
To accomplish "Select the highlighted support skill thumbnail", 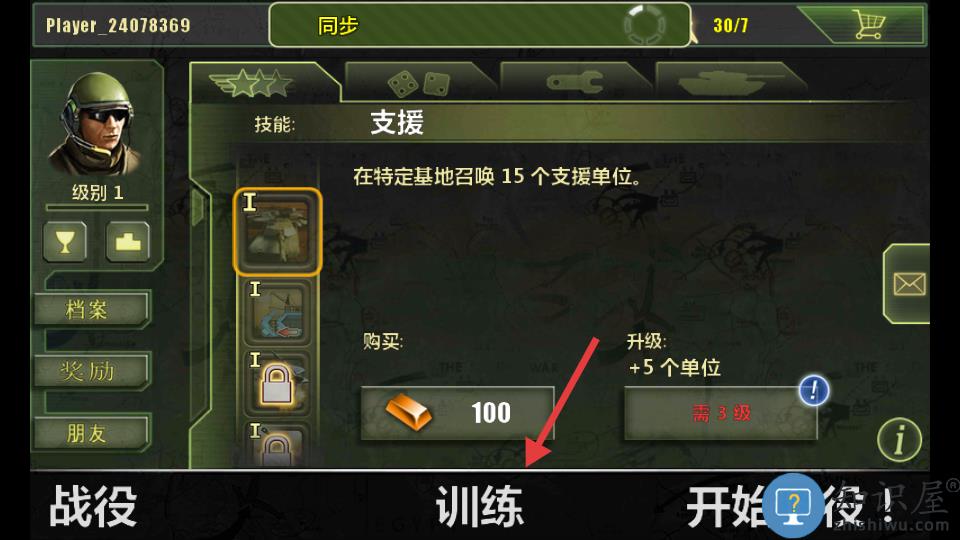I will (x=277, y=231).
